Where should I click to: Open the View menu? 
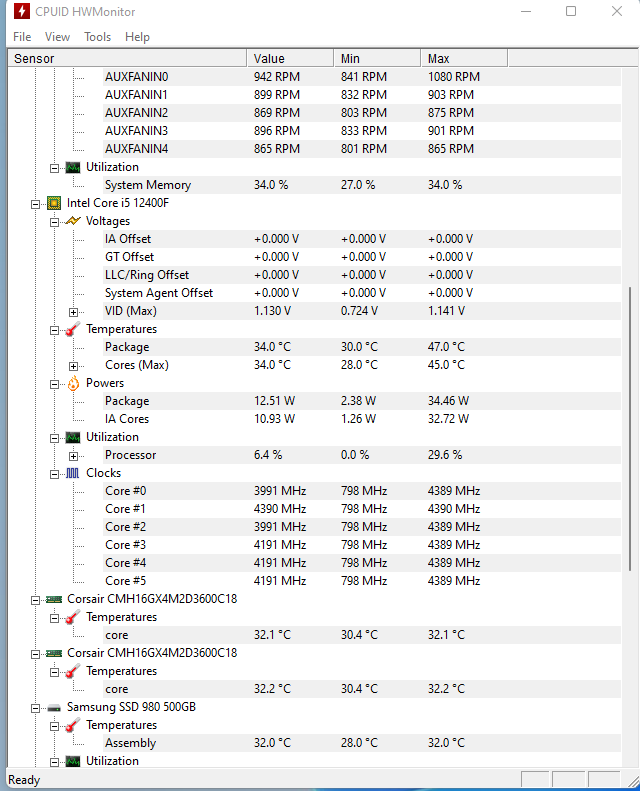click(57, 37)
